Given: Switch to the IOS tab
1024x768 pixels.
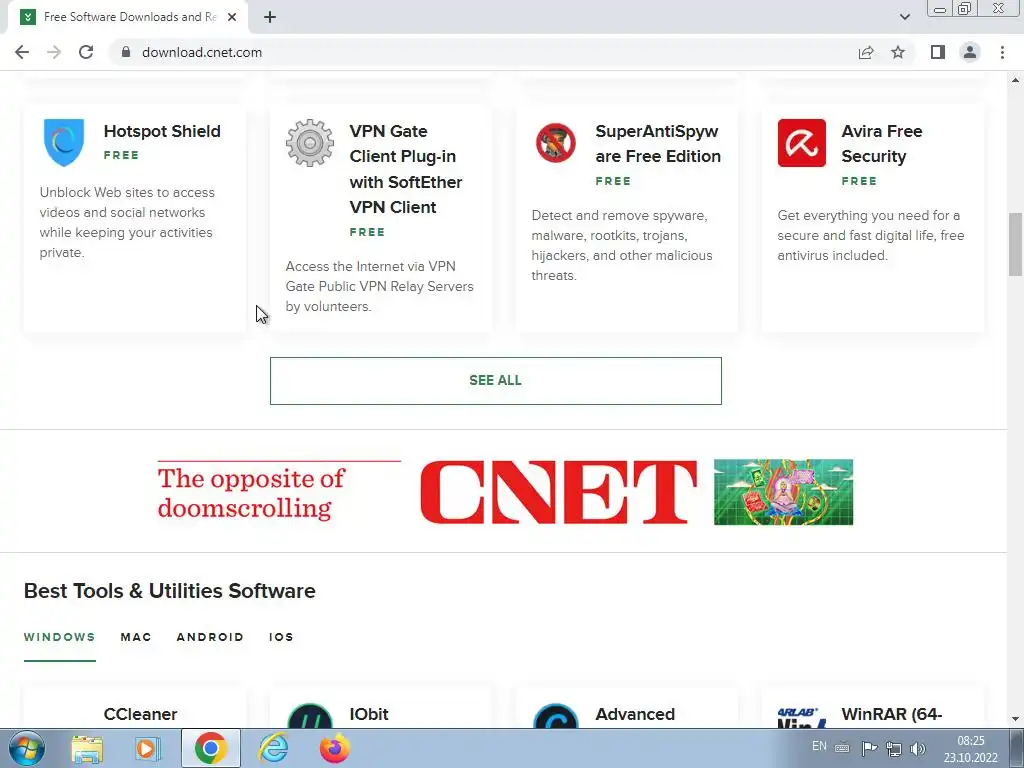Looking at the screenshot, I should pyautogui.click(x=281, y=637).
